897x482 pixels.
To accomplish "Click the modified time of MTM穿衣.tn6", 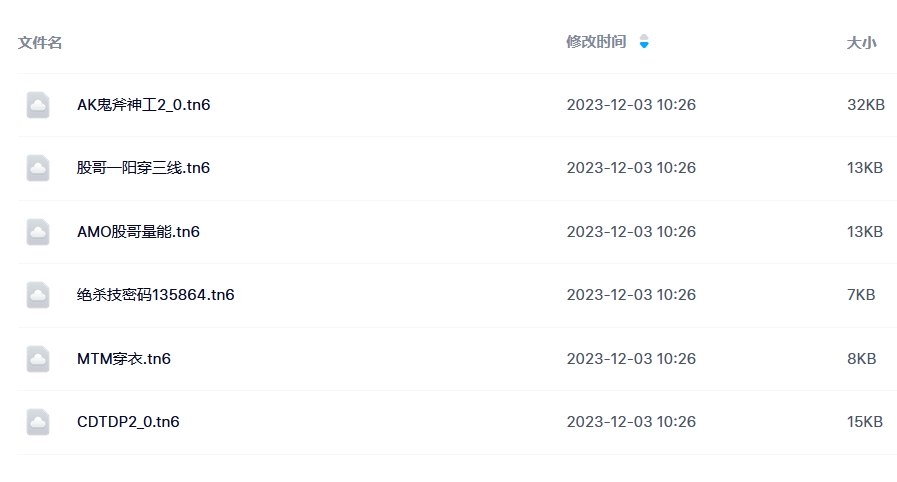I will 631,358.
